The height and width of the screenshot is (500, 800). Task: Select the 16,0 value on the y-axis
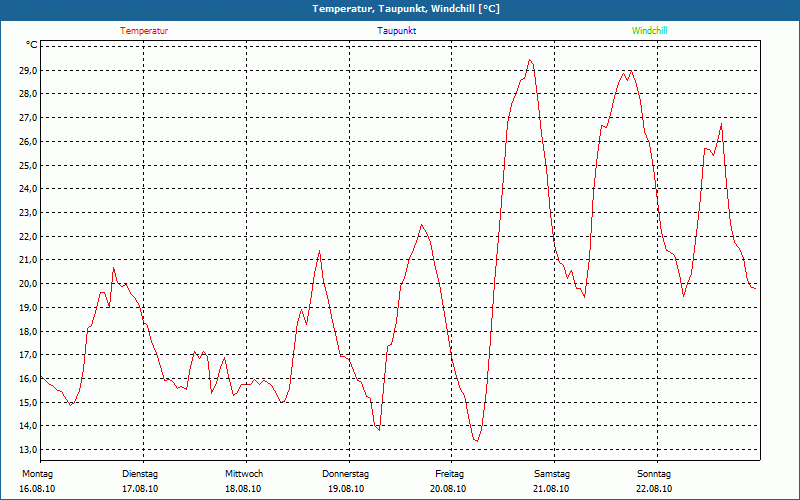coord(29,379)
